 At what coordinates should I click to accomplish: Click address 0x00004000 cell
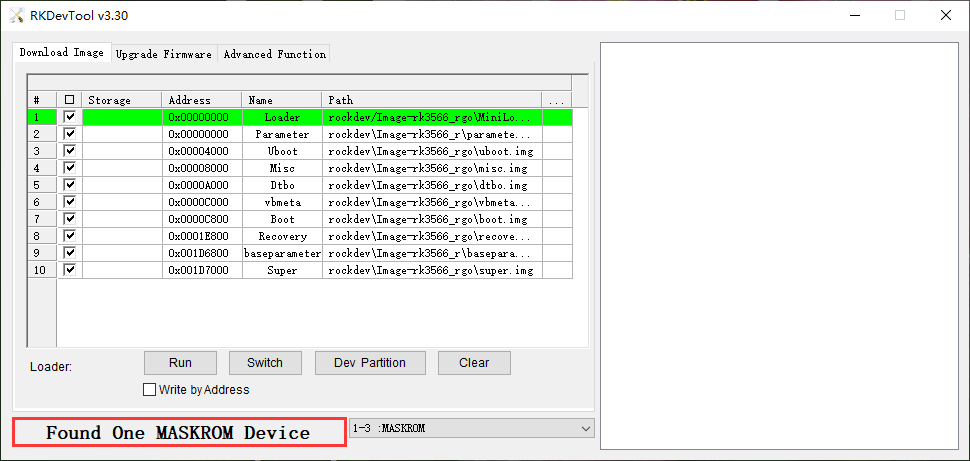(202, 151)
